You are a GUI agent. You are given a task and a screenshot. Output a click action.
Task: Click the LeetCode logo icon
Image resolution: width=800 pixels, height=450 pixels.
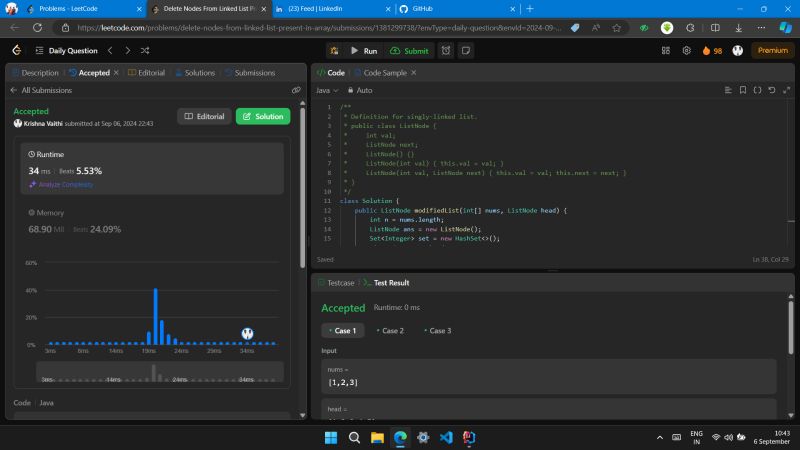[x=17, y=50]
